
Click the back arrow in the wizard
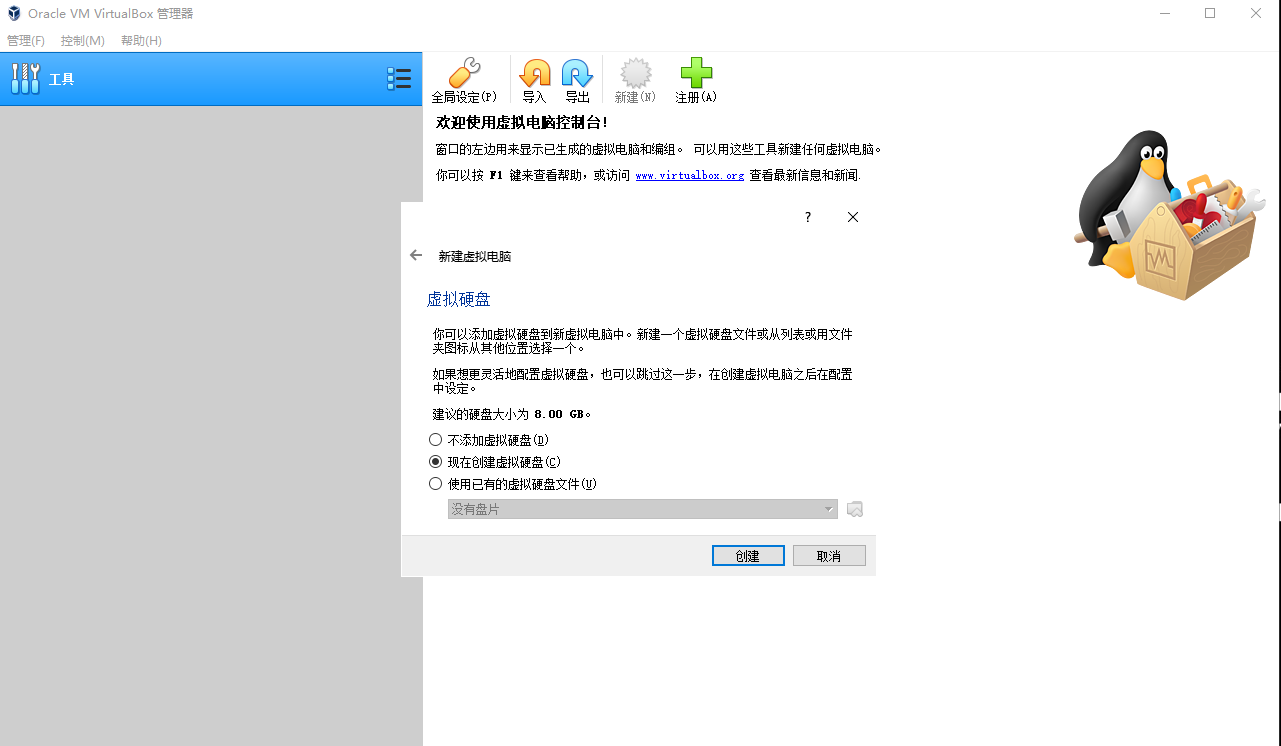[x=415, y=255]
